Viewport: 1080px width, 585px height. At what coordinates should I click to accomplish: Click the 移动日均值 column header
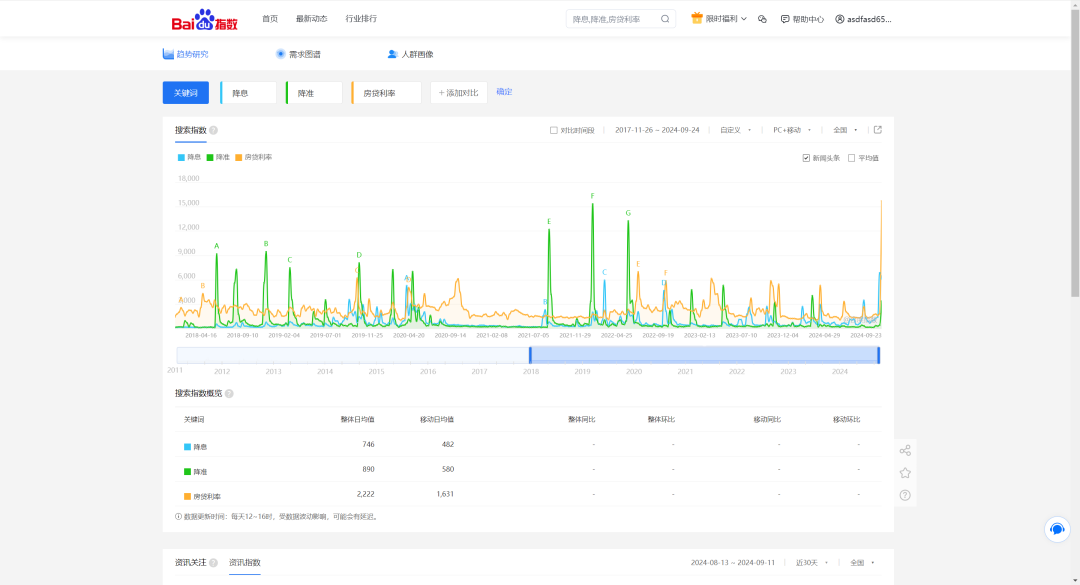coord(437,419)
